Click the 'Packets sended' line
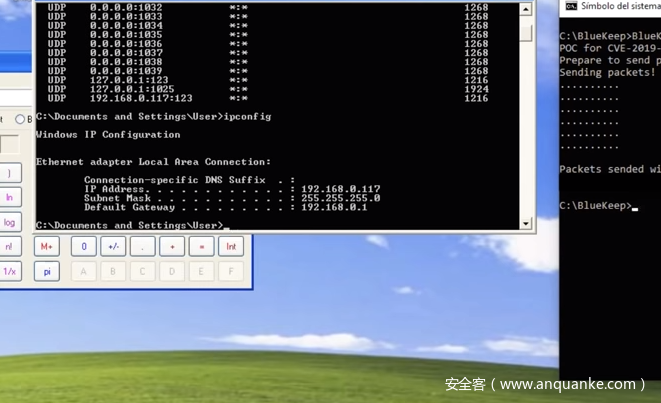The height and width of the screenshot is (403, 661). (x=610, y=169)
